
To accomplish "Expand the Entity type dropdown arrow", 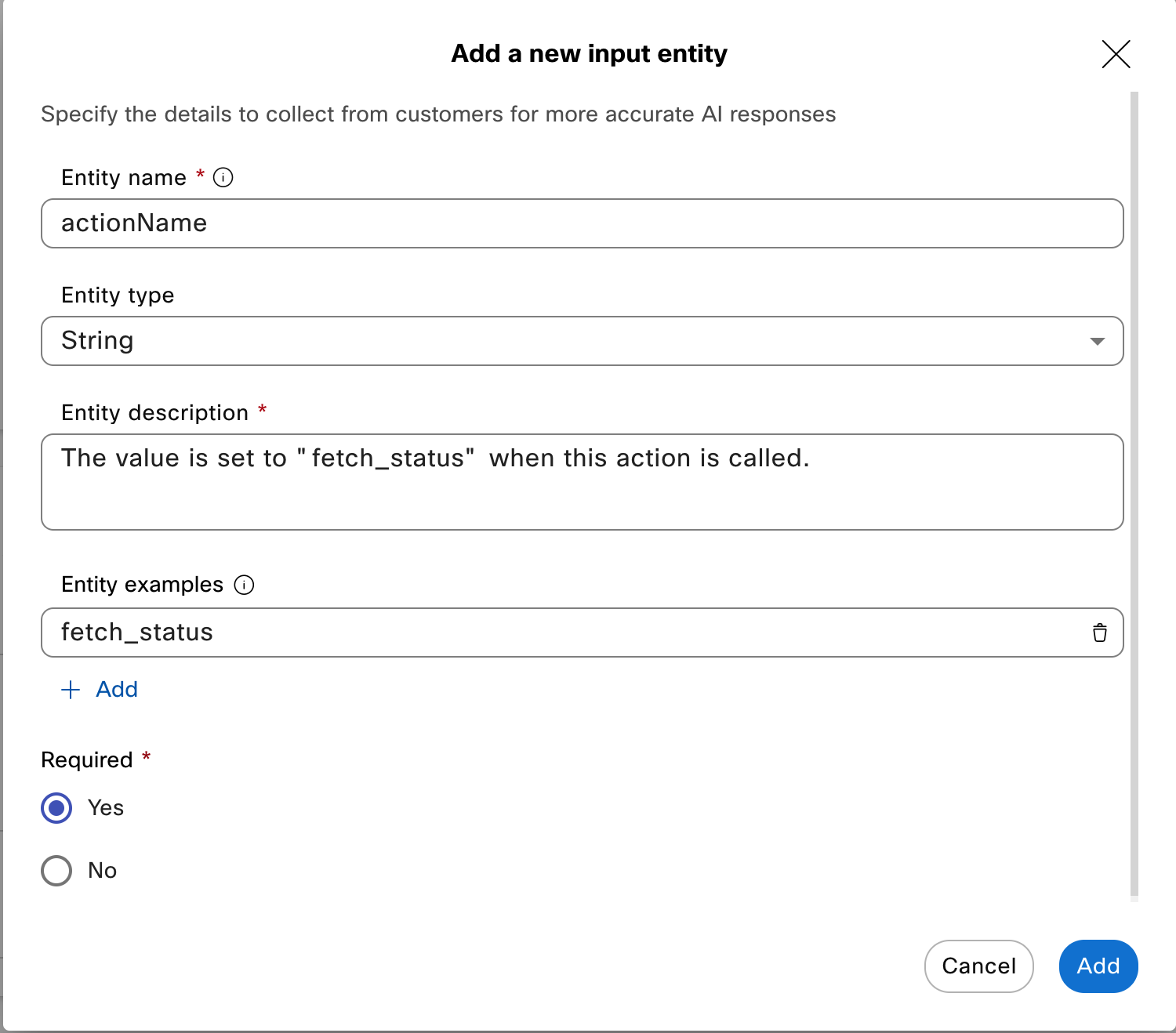I will coord(1097,341).
